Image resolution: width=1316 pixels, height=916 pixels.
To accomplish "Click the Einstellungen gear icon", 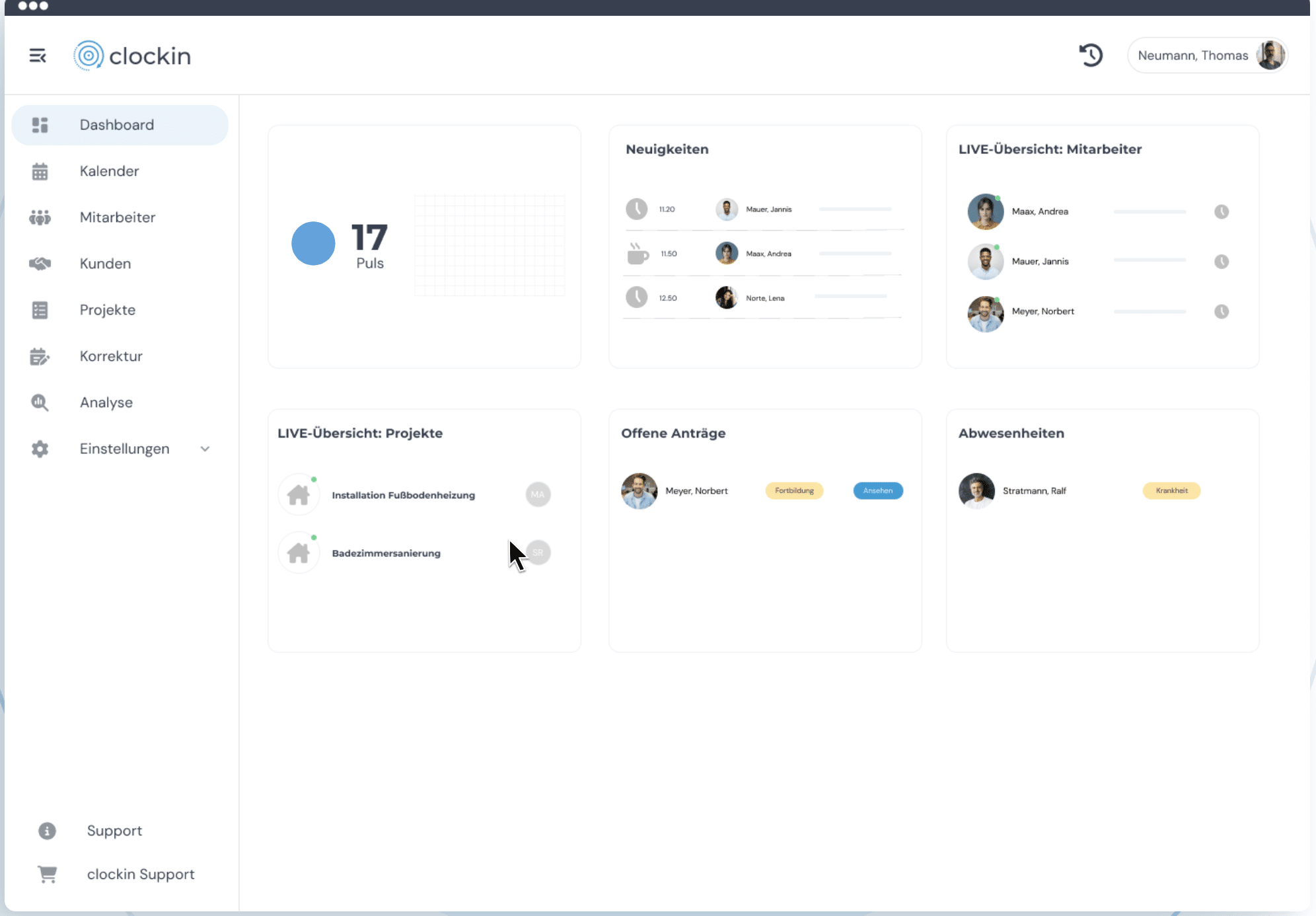I will pos(40,449).
